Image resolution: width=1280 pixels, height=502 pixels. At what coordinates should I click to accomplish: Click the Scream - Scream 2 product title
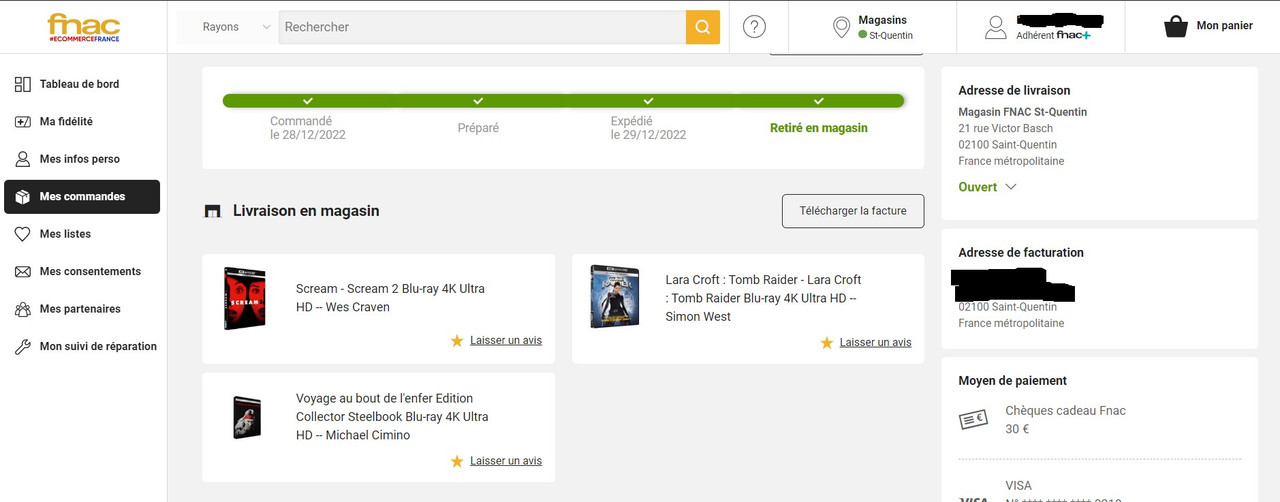(390, 298)
